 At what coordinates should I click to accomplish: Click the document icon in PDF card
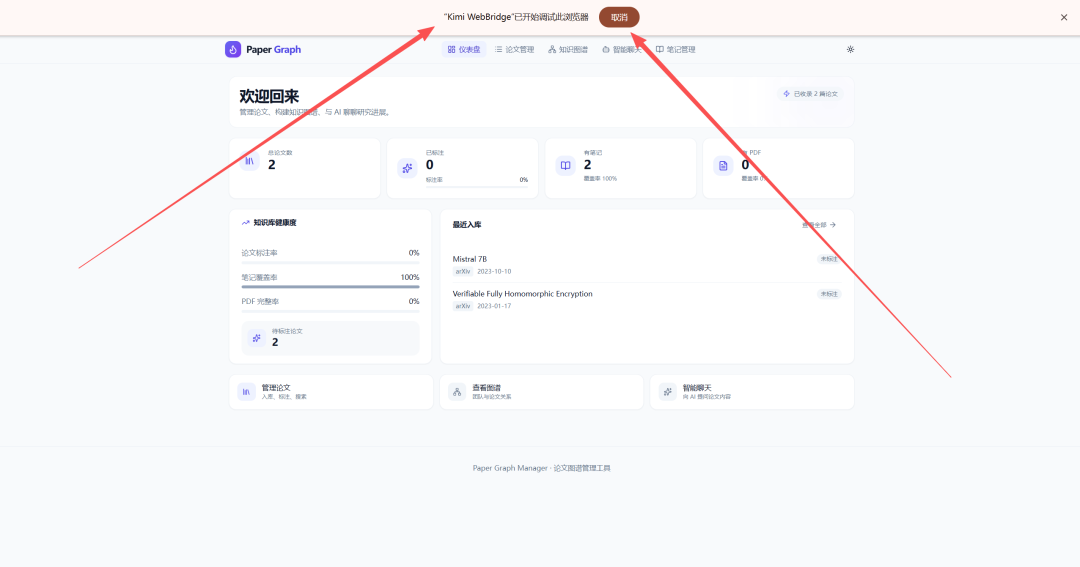(x=723, y=165)
